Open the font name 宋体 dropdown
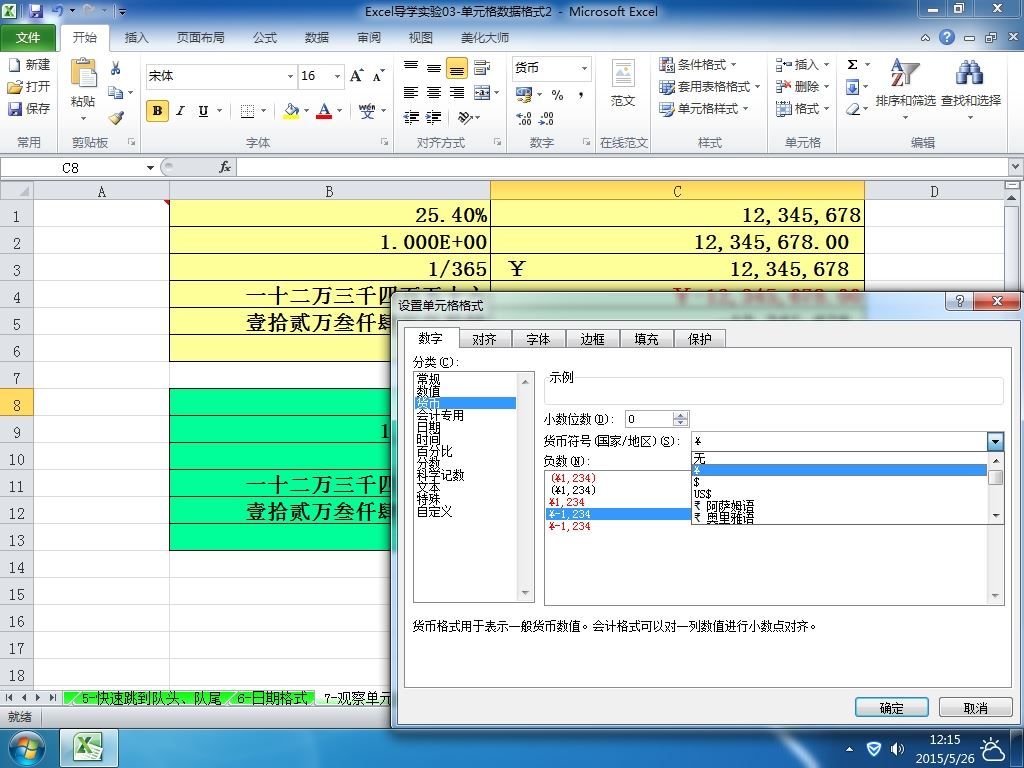This screenshot has height=768, width=1024. point(290,76)
